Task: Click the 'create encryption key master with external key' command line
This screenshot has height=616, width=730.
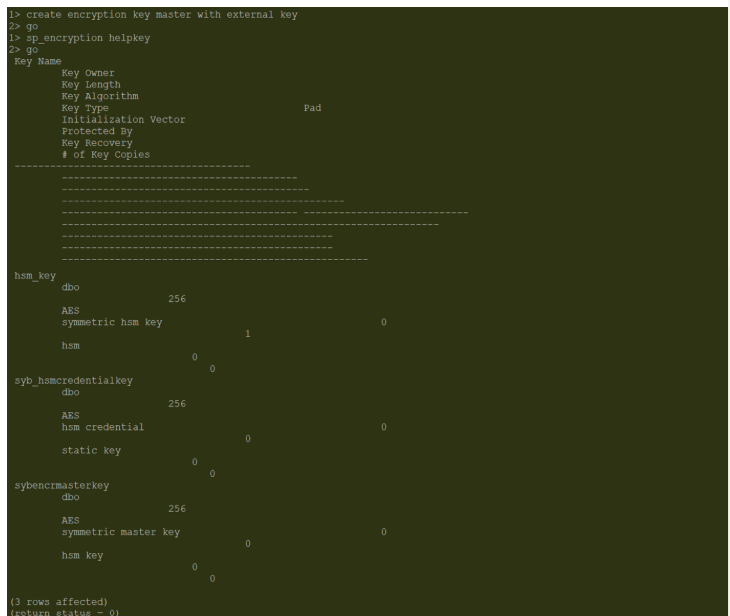Action: coord(162,15)
